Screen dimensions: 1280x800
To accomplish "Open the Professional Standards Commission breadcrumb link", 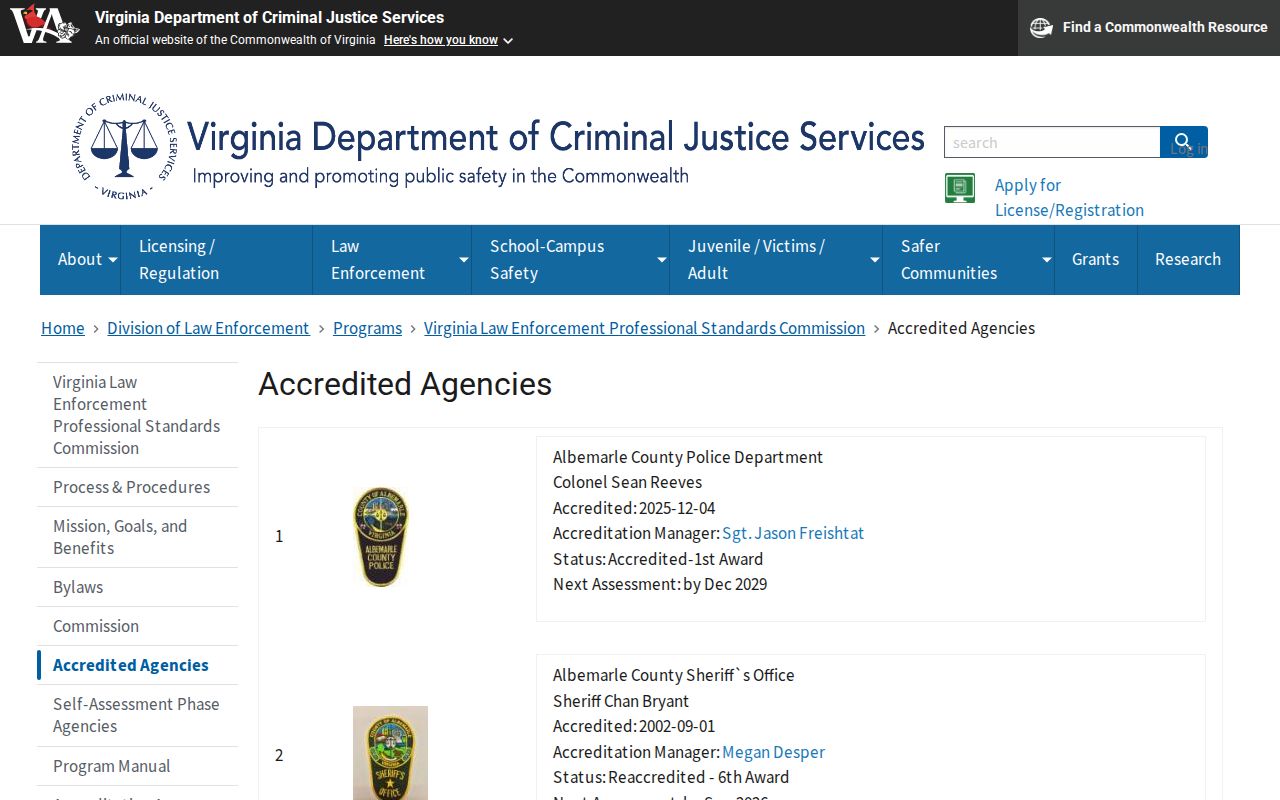I will pyautogui.click(x=644, y=328).
